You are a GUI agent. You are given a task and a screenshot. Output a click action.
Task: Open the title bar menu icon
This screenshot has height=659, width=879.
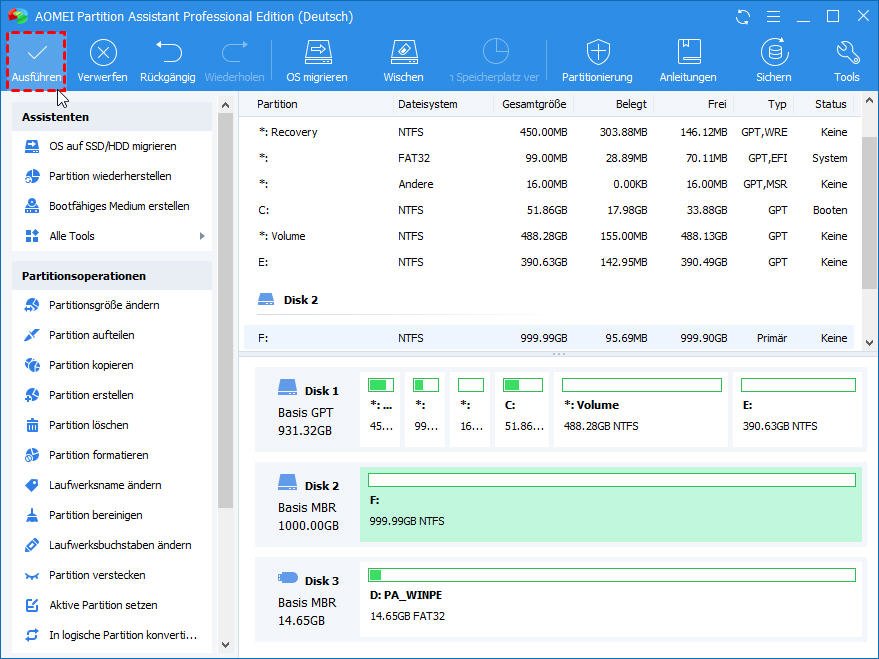point(771,17)
